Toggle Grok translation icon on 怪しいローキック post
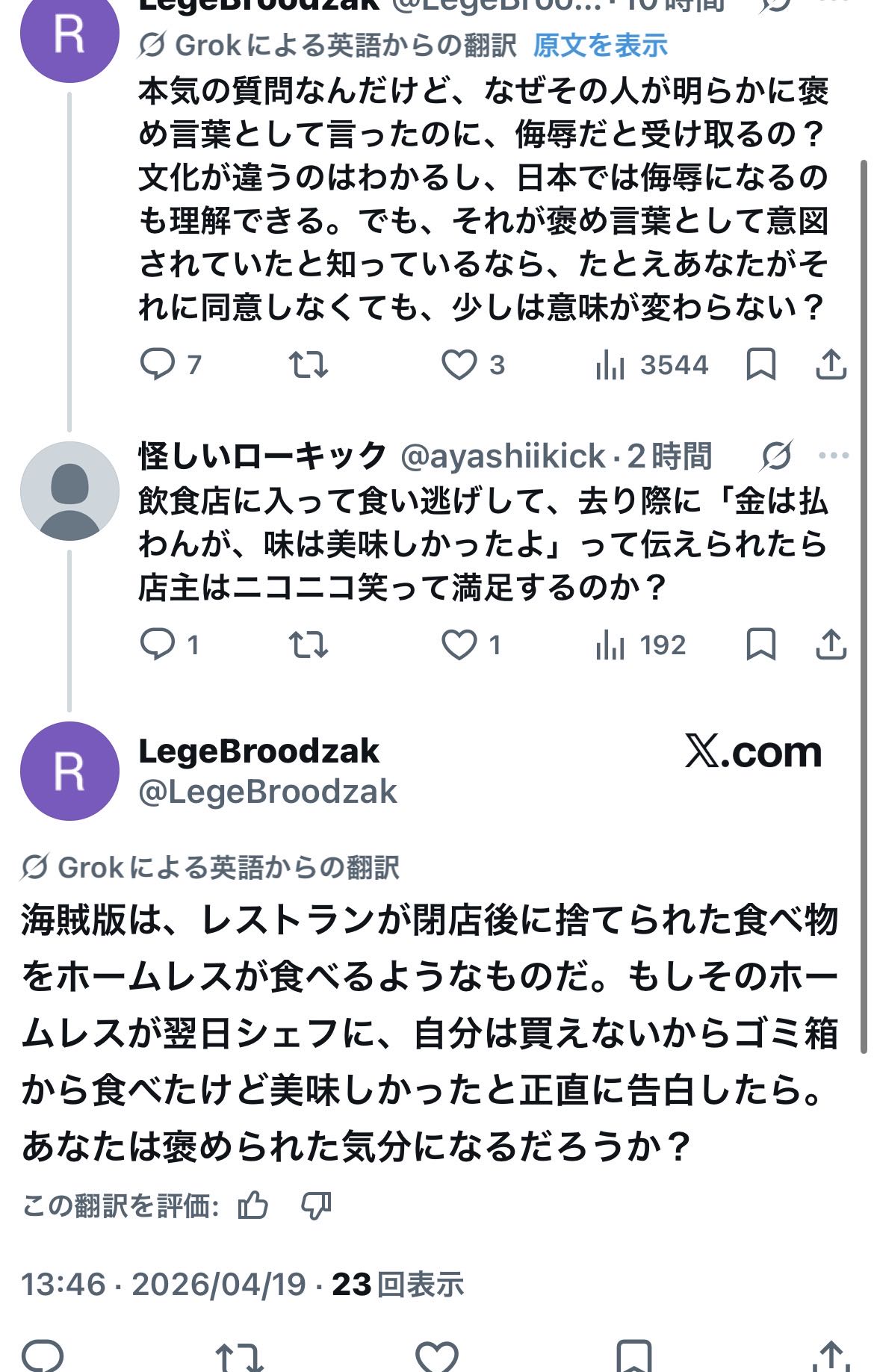 click(776, 456)
